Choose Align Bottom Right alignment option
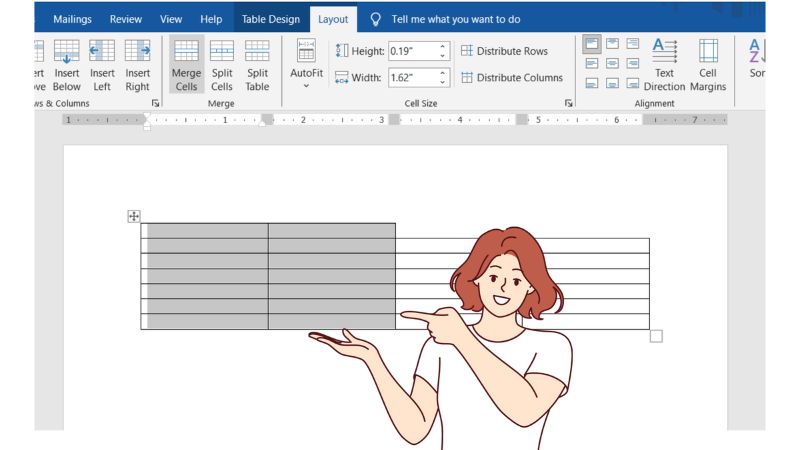Screen dimensions: 800x450 click(632, 83)
